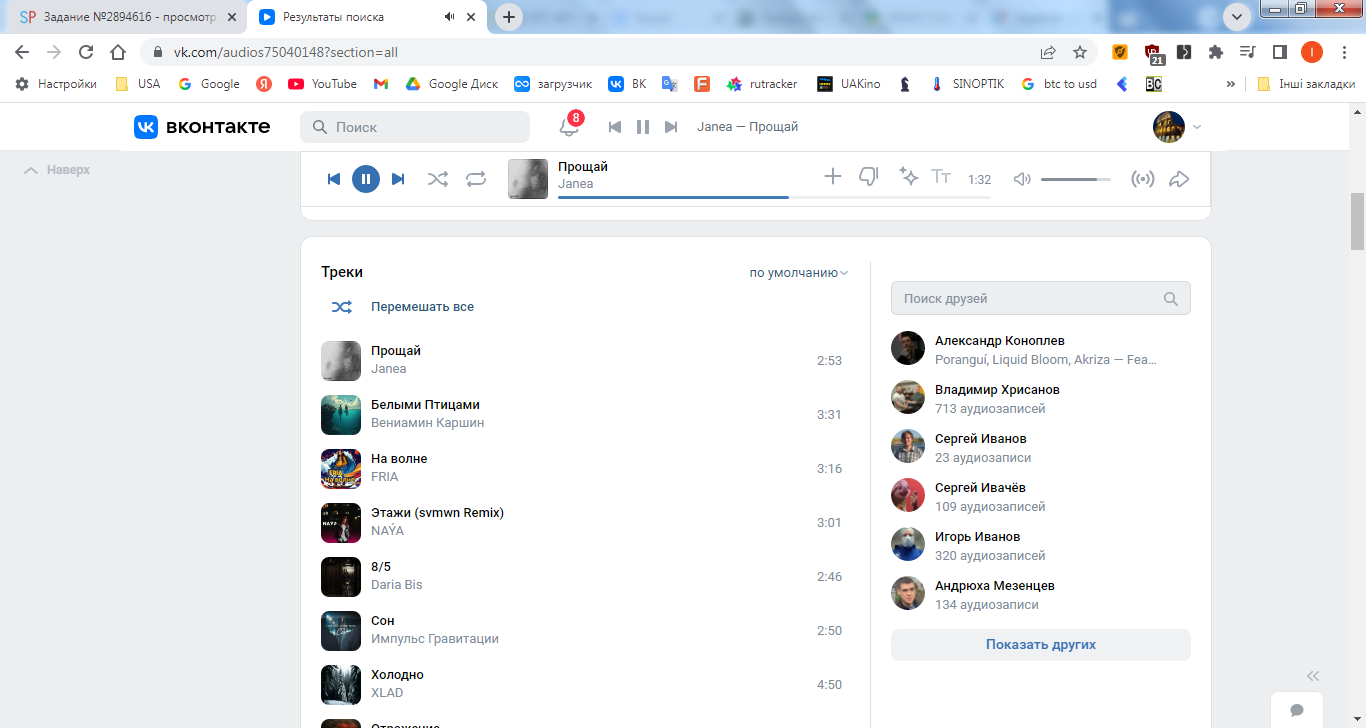
Task: Adjust the player volume slider
Action: [x=1076, y=179]
